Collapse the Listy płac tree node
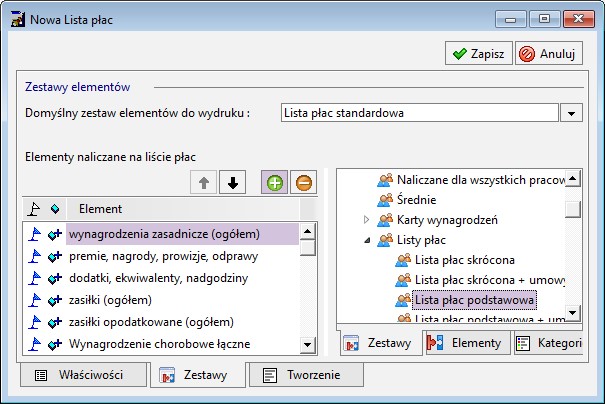This screenshot has width=605, height=404. click(366, 240)
